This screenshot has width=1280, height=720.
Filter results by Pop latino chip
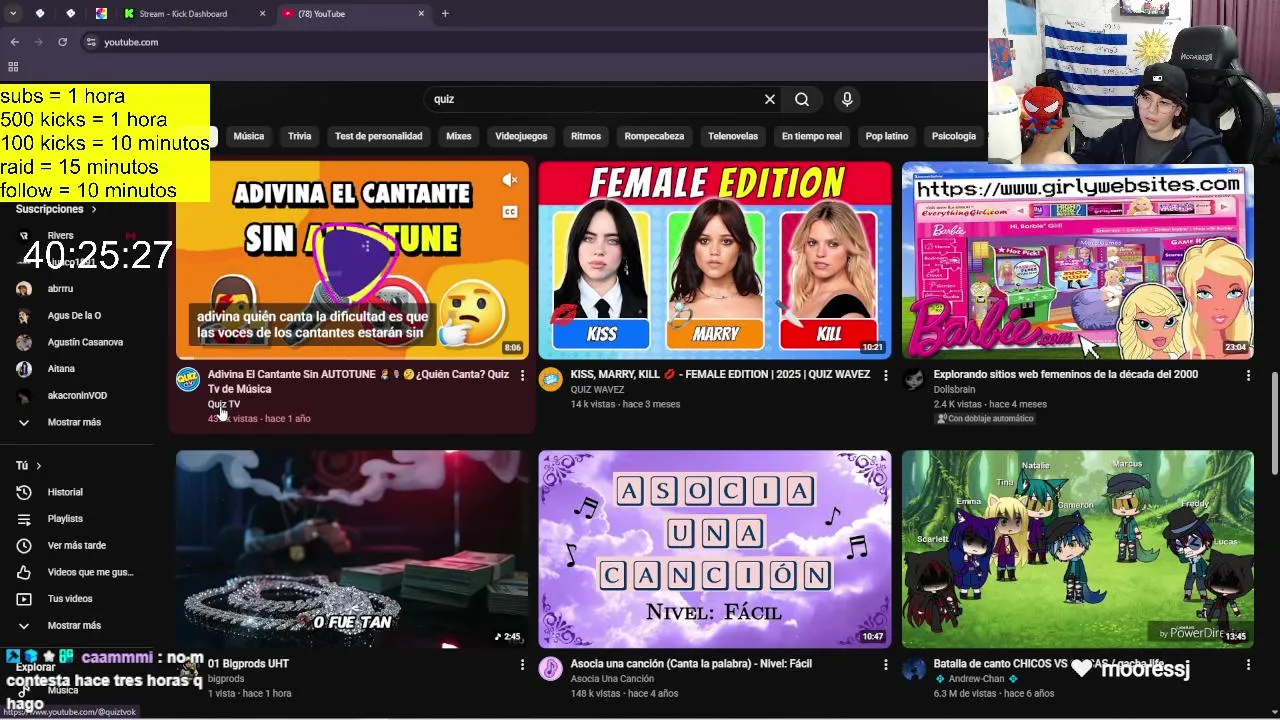coord(887,136)
